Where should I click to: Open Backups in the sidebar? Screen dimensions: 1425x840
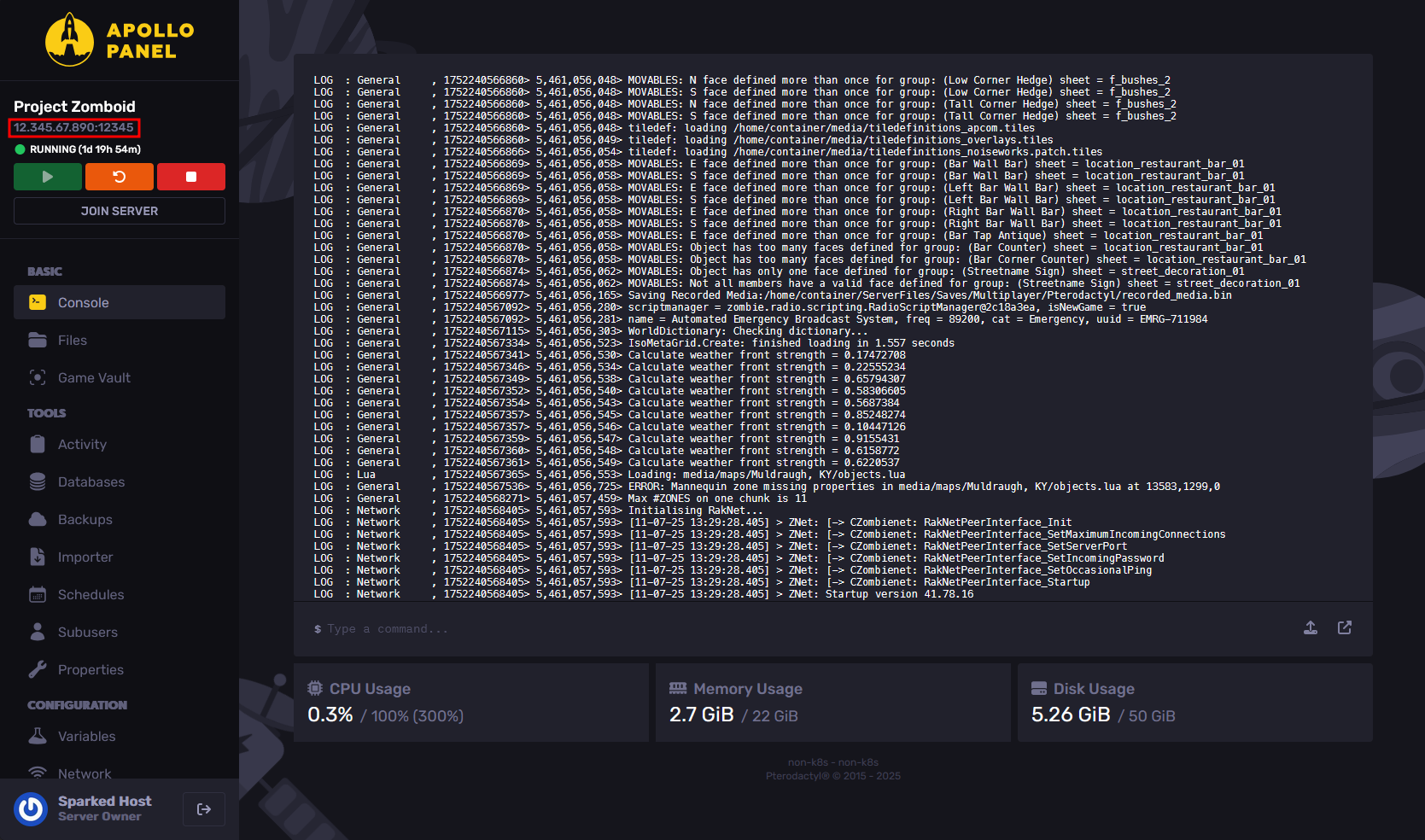point(120,519)
